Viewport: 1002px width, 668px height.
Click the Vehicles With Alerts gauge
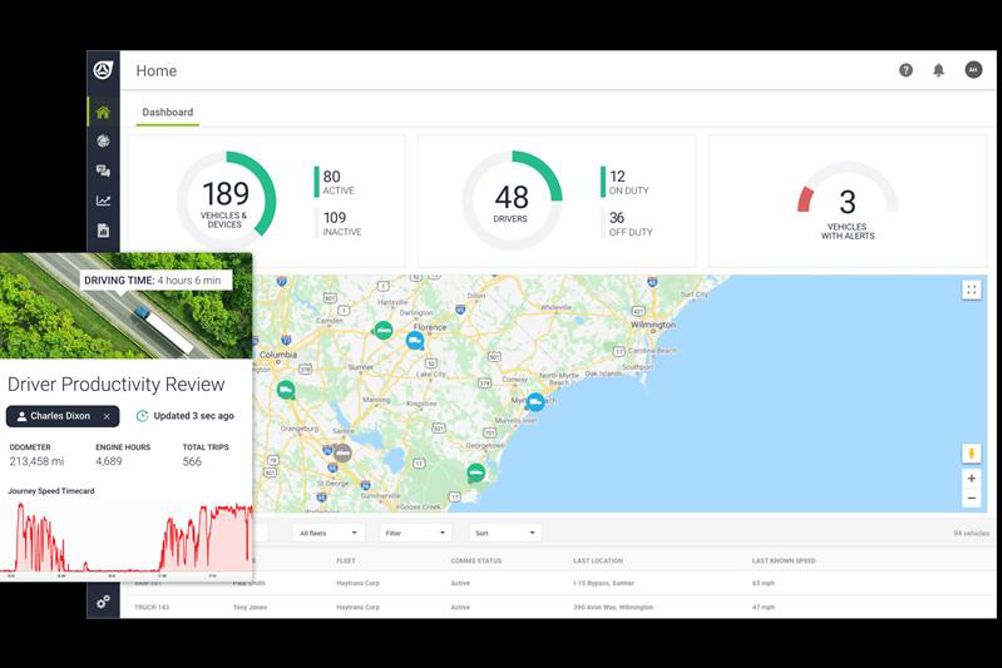847,200
